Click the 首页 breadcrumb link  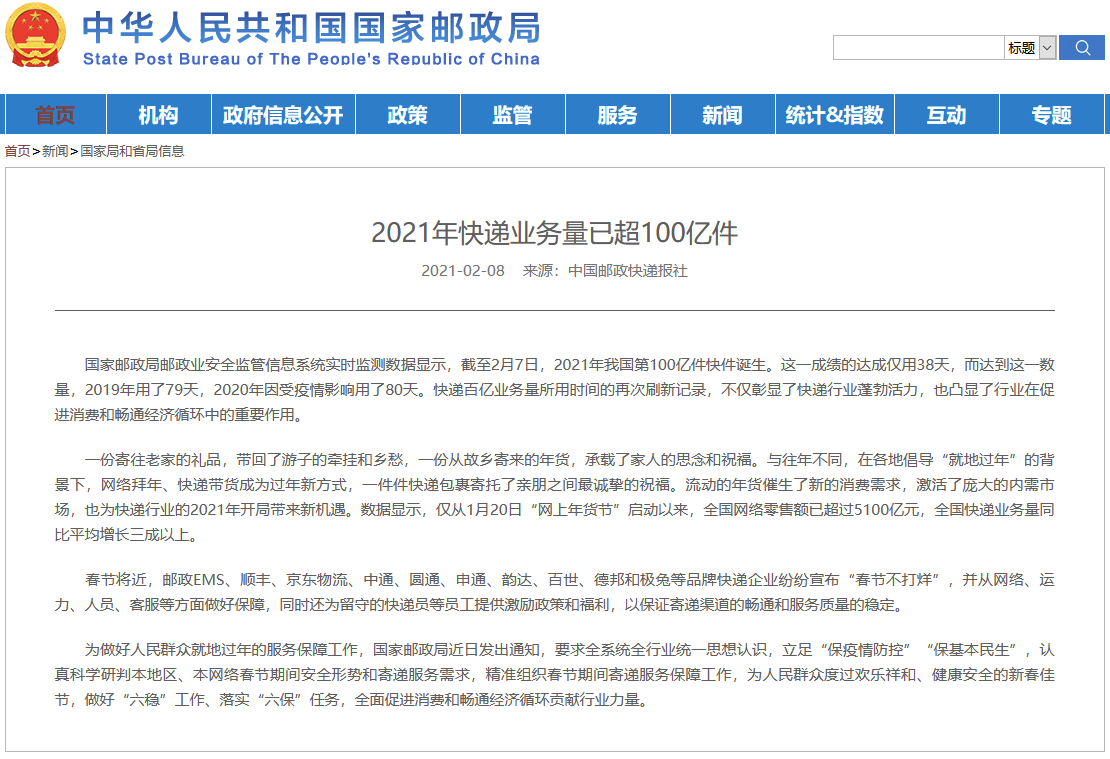point(18,151)
